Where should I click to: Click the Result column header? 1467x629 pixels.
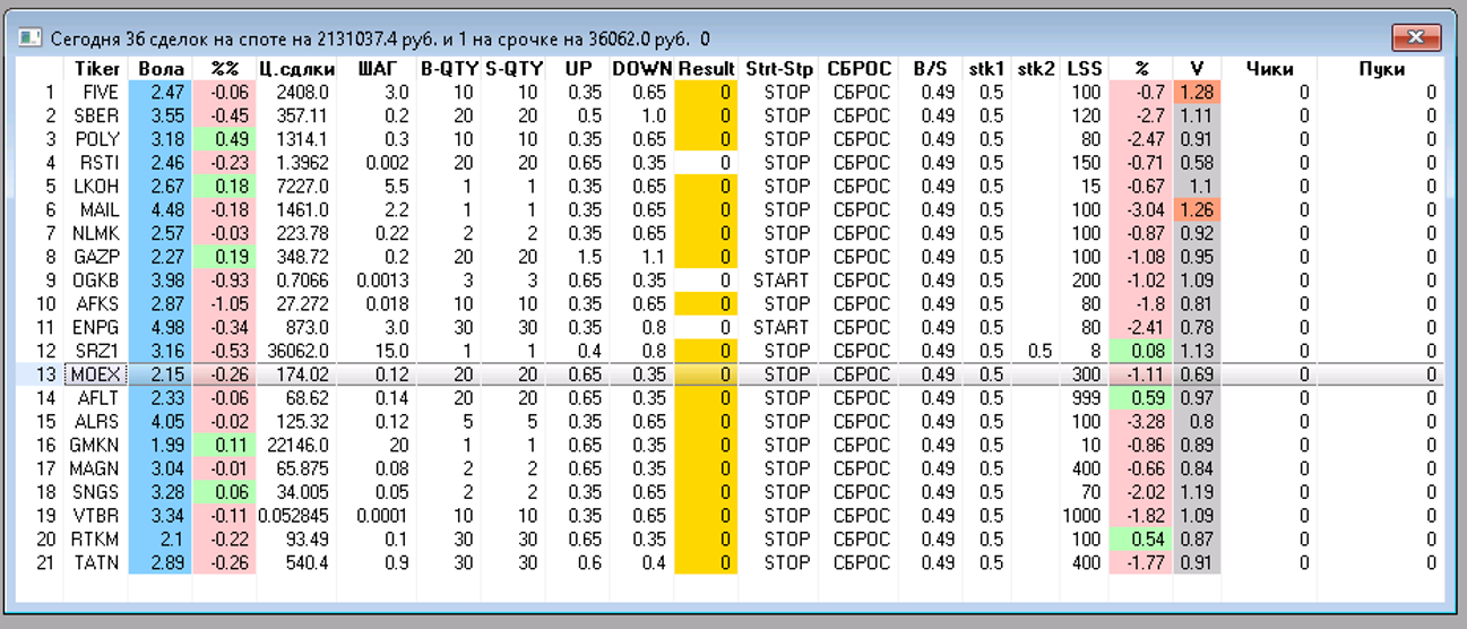706,69
